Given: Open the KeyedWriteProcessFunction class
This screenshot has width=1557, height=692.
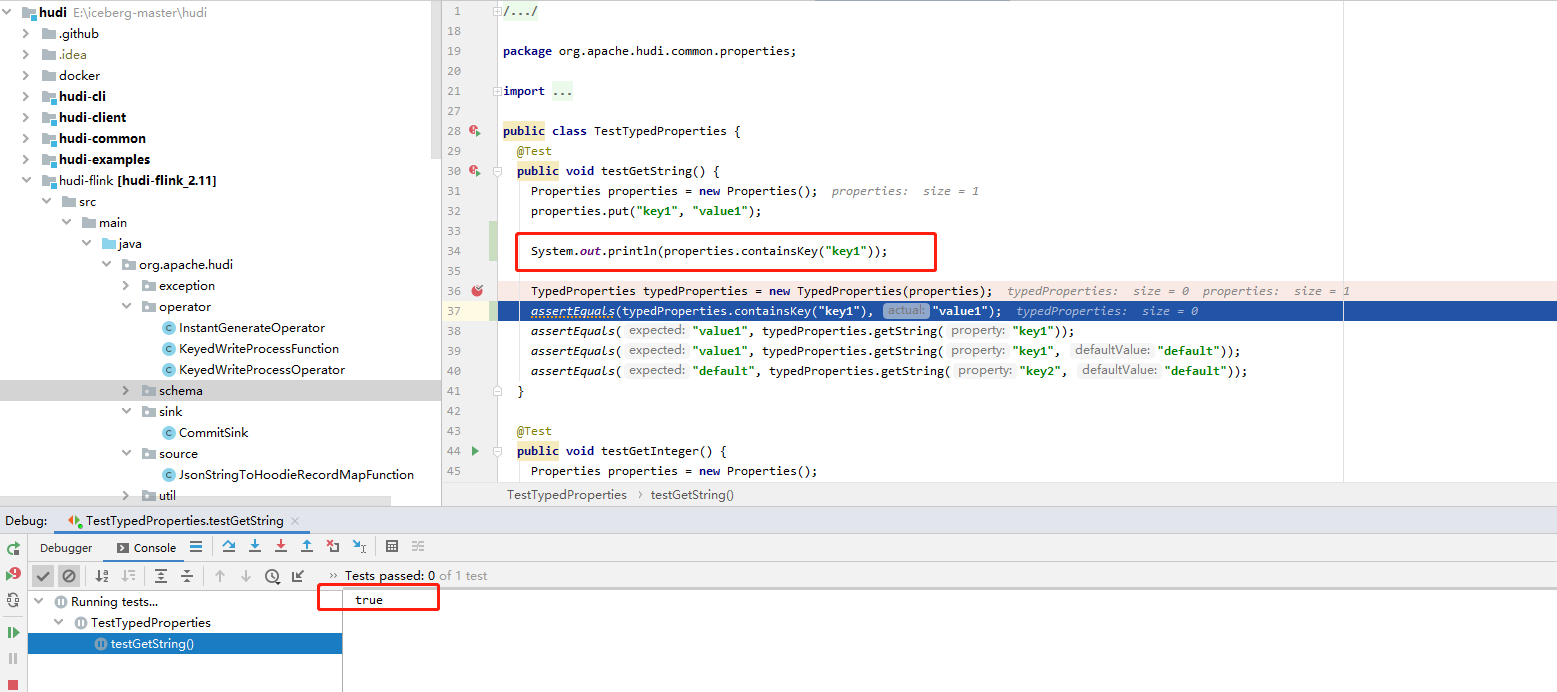Looking at the screenshot, I should pos(259,349).
